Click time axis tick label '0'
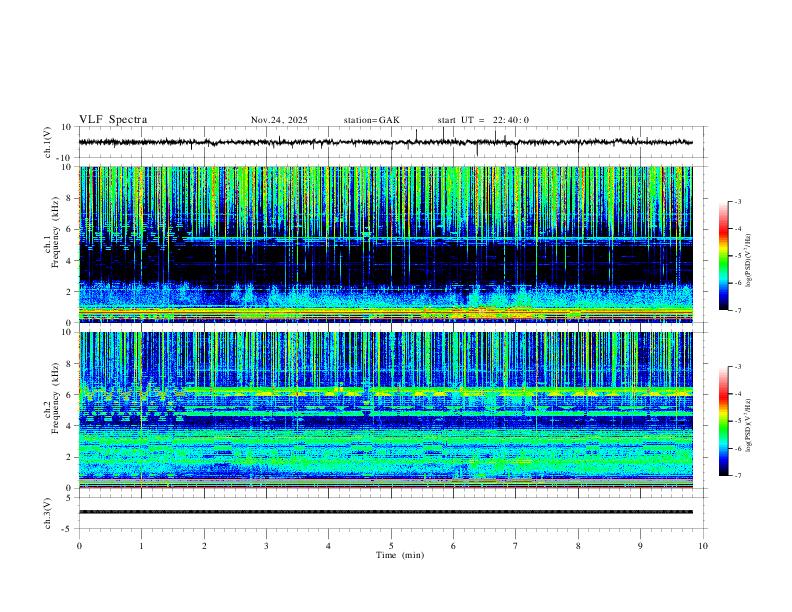The height and width of the screenshot is (612, 792). pyautogui.click(x=79, y=546)
